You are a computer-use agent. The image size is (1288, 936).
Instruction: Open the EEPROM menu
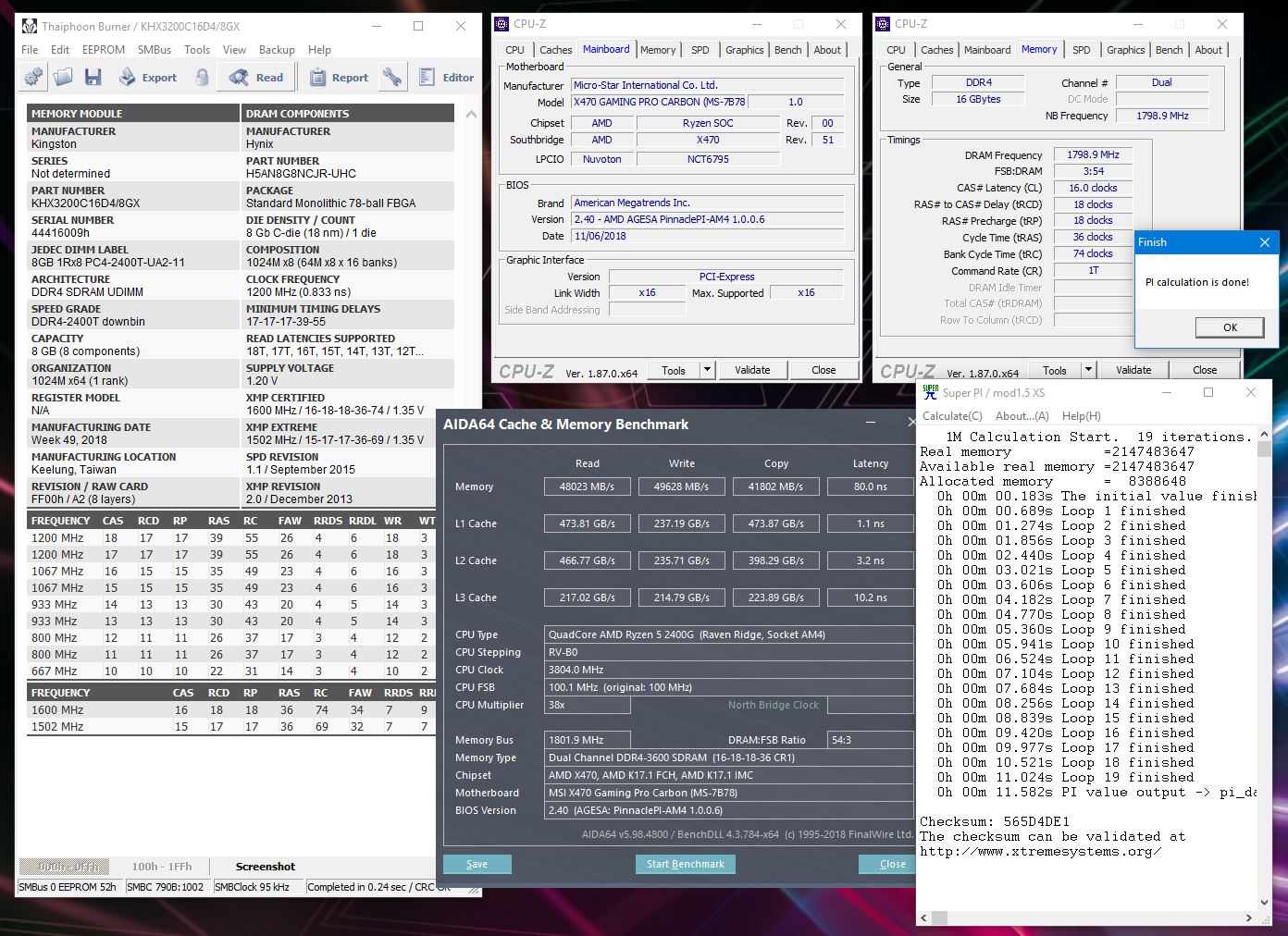click(104, 50)
